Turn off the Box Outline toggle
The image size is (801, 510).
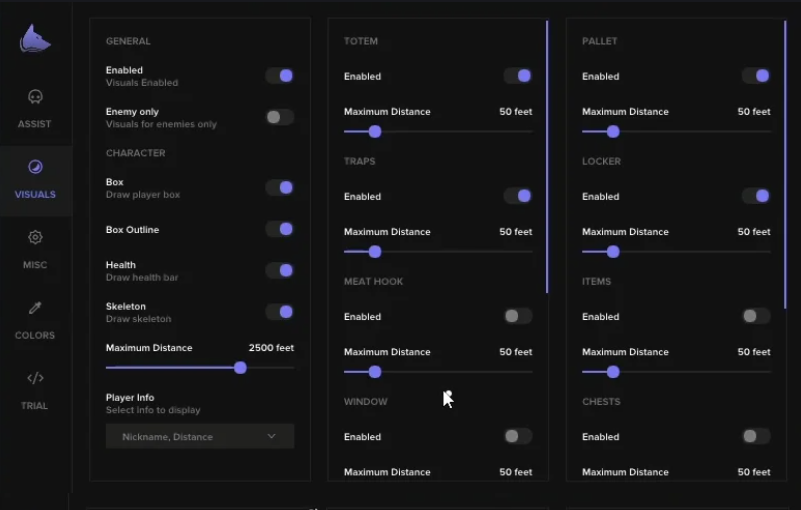(x=279, y=229)
